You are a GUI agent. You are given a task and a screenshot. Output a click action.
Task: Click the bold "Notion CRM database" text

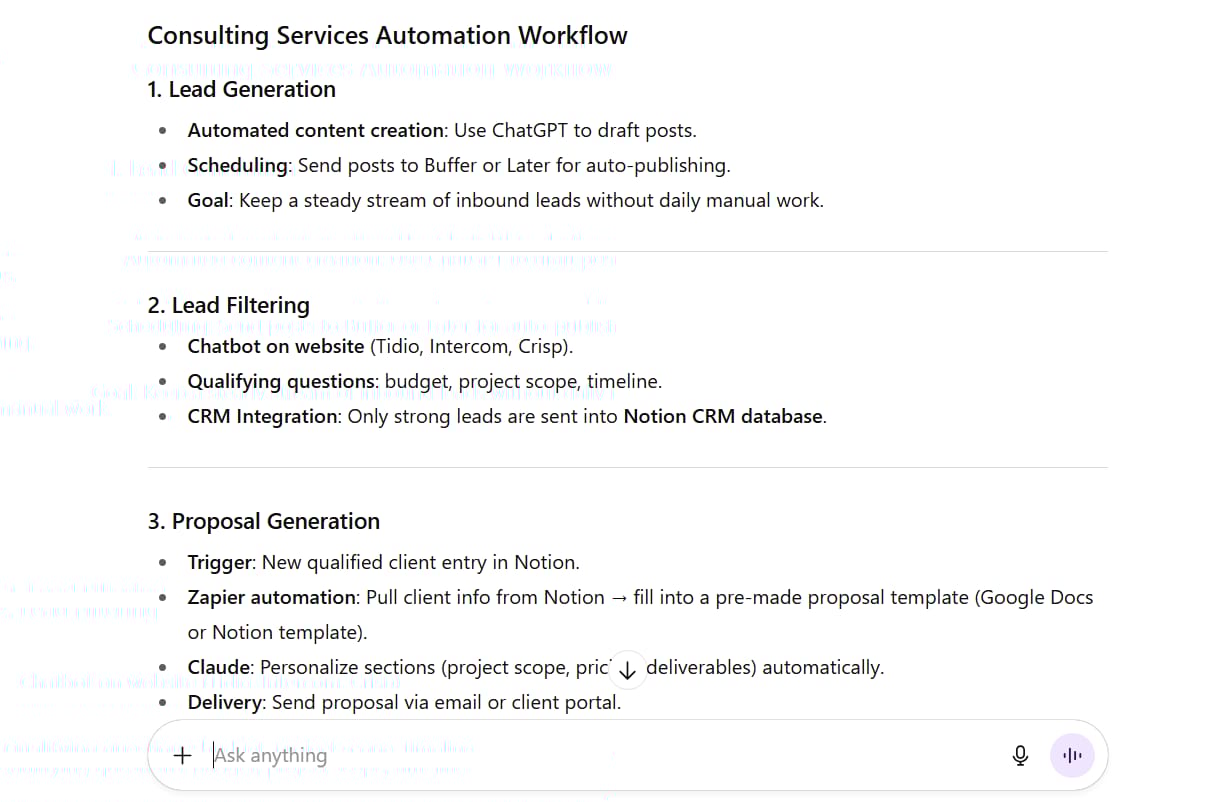(723, 416)
